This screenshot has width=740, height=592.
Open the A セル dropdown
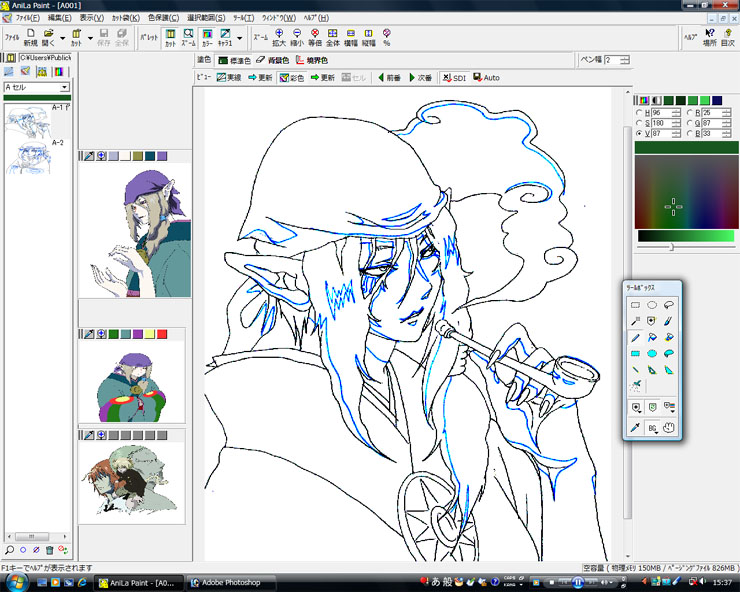pyautogui.click(x=64, y=87)
